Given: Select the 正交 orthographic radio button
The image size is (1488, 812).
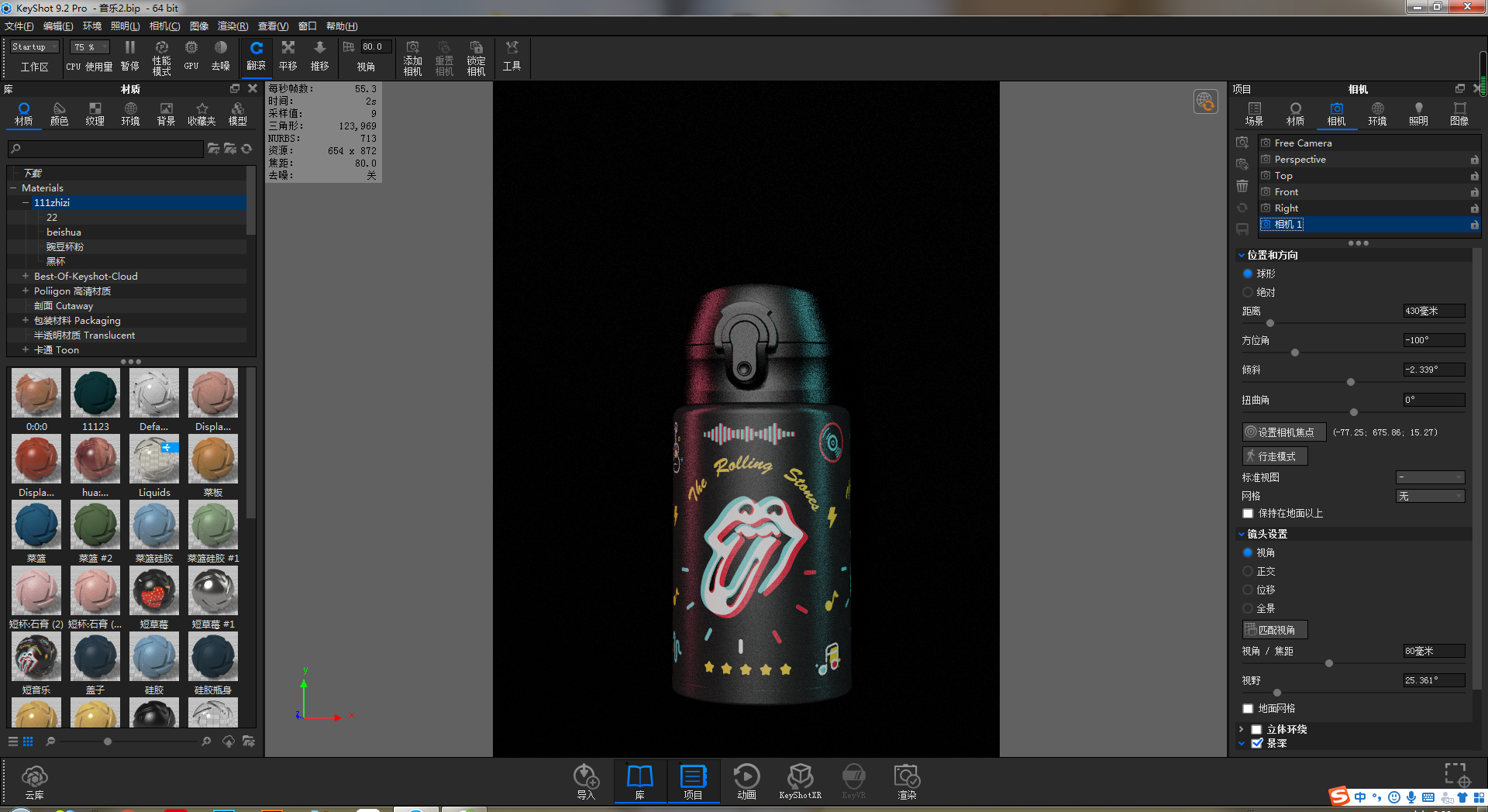Looking at the screenshot, I should 1247,571.
